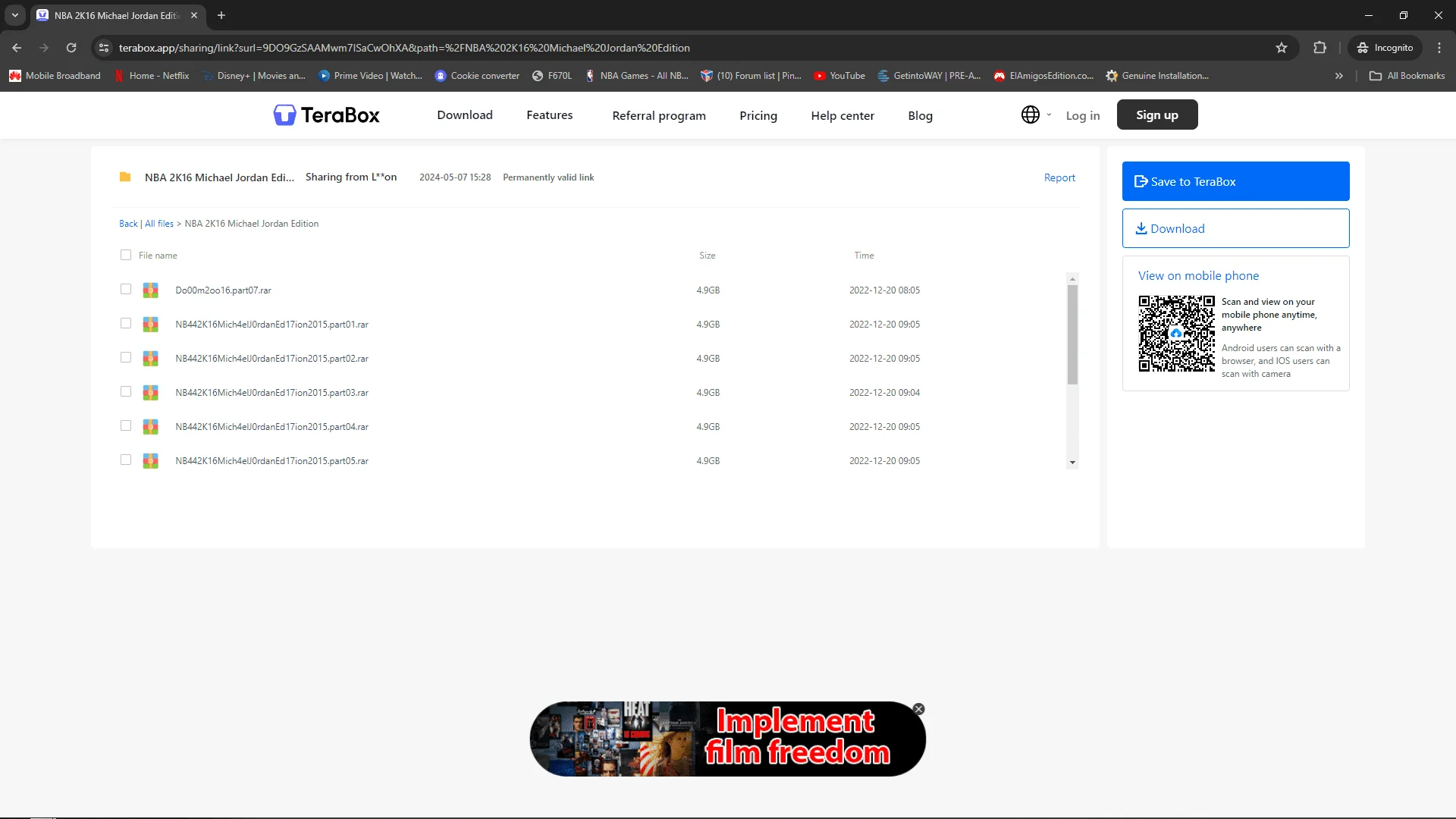The width and height of the screenshot is (1456, 819).
Task: Check the part03.rar file checkbox
Action: (x=126, y=391)
